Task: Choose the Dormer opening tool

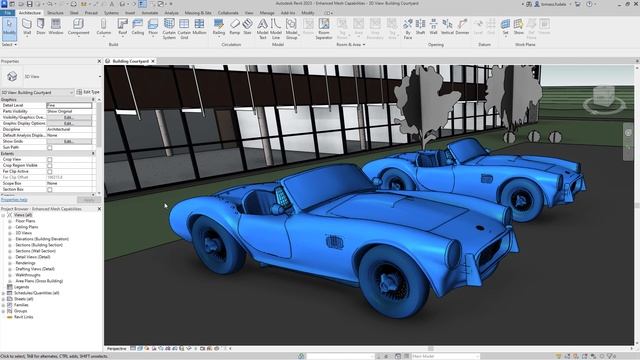Action: (462, 27)
